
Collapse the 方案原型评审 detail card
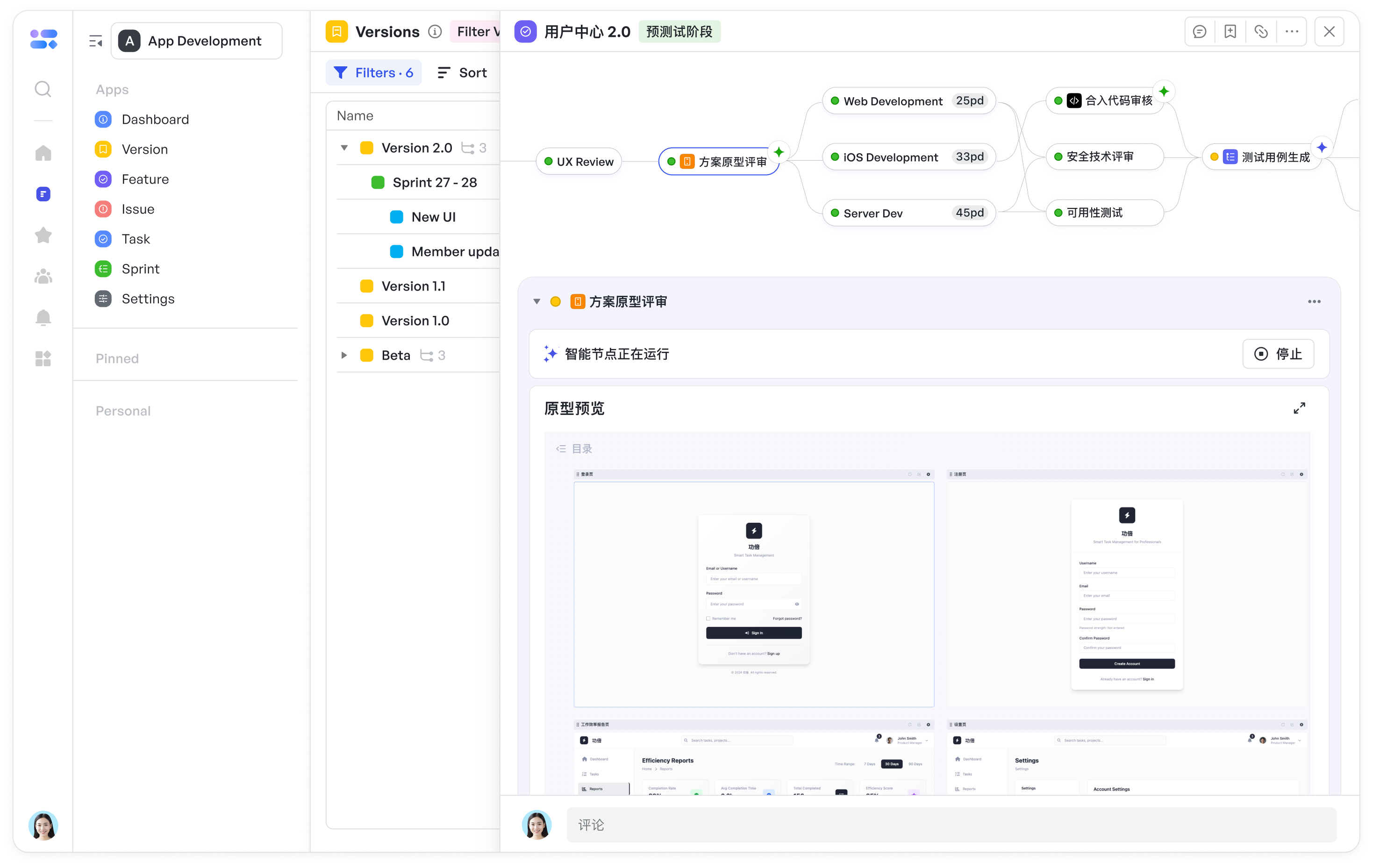pos(536,301)
